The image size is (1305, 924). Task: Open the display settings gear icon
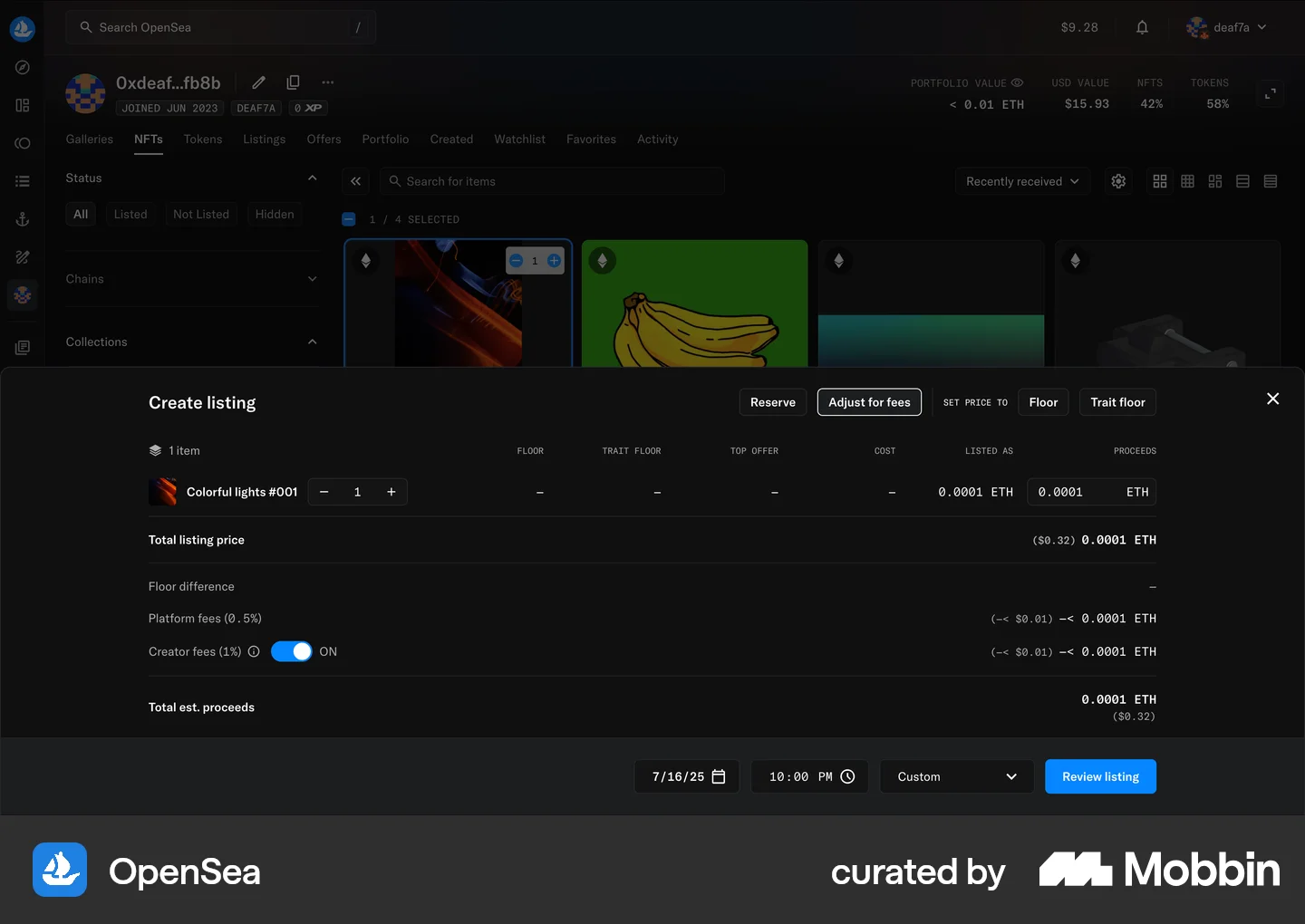[x=1118, y=181]
